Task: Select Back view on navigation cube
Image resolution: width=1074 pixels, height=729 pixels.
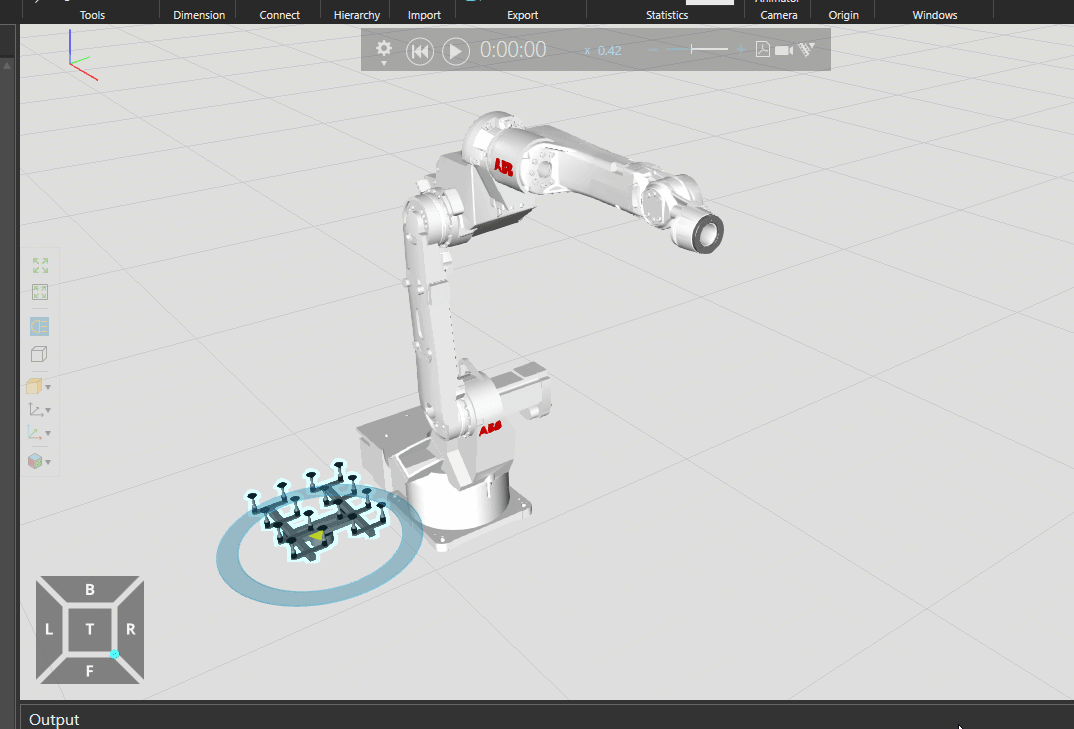Action: tap(90, 589)
